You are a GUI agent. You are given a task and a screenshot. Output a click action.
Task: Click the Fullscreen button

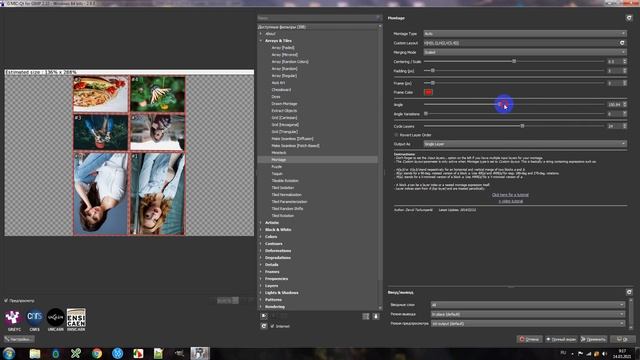tap(562, 339)
